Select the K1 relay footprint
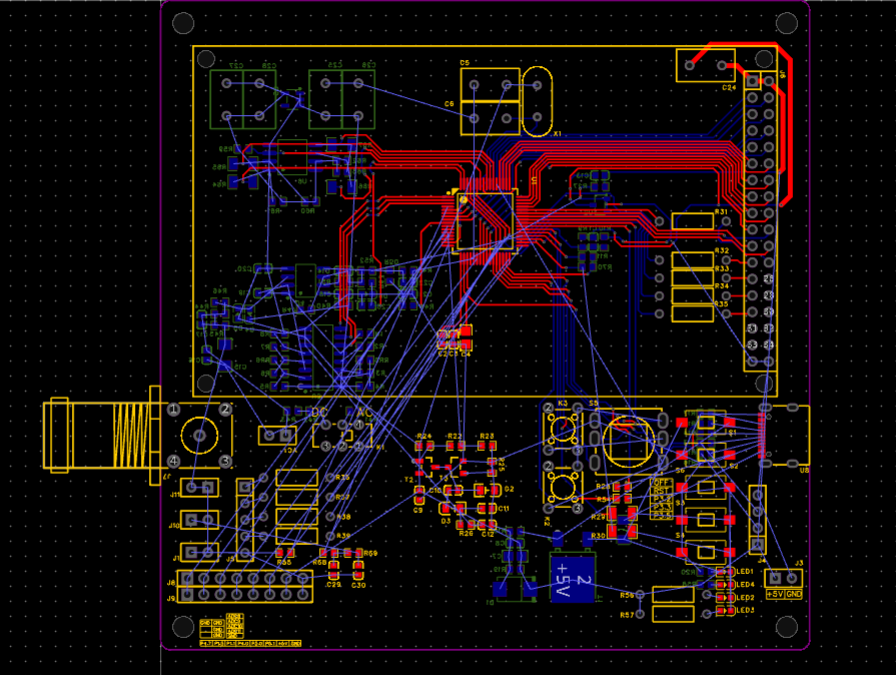 point(342,435)
